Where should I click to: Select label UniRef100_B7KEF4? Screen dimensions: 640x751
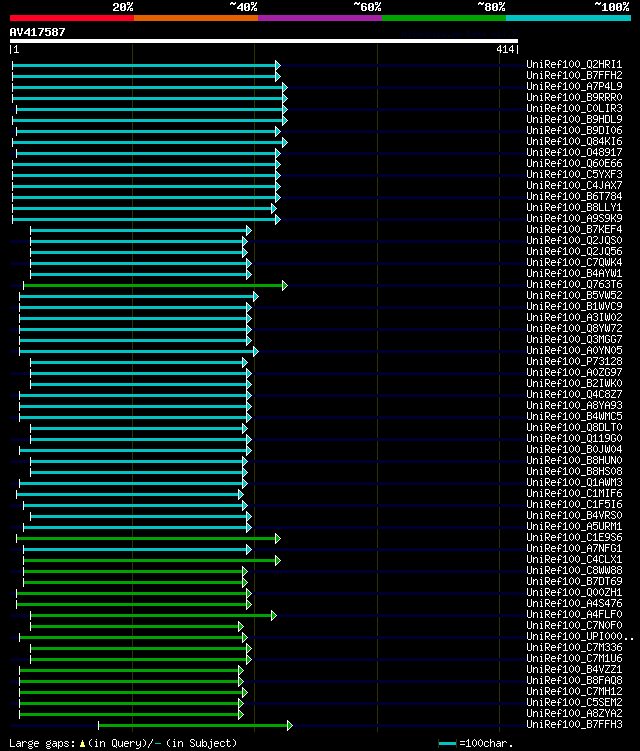[574, 229]
